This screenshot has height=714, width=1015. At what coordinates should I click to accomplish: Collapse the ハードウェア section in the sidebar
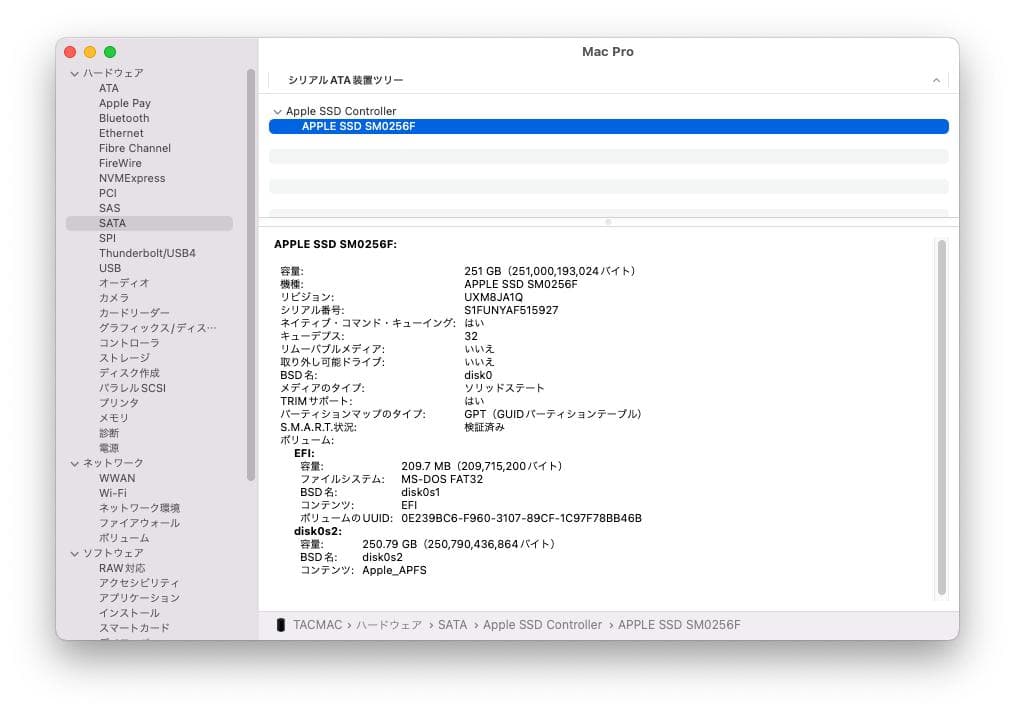[74, 73]
